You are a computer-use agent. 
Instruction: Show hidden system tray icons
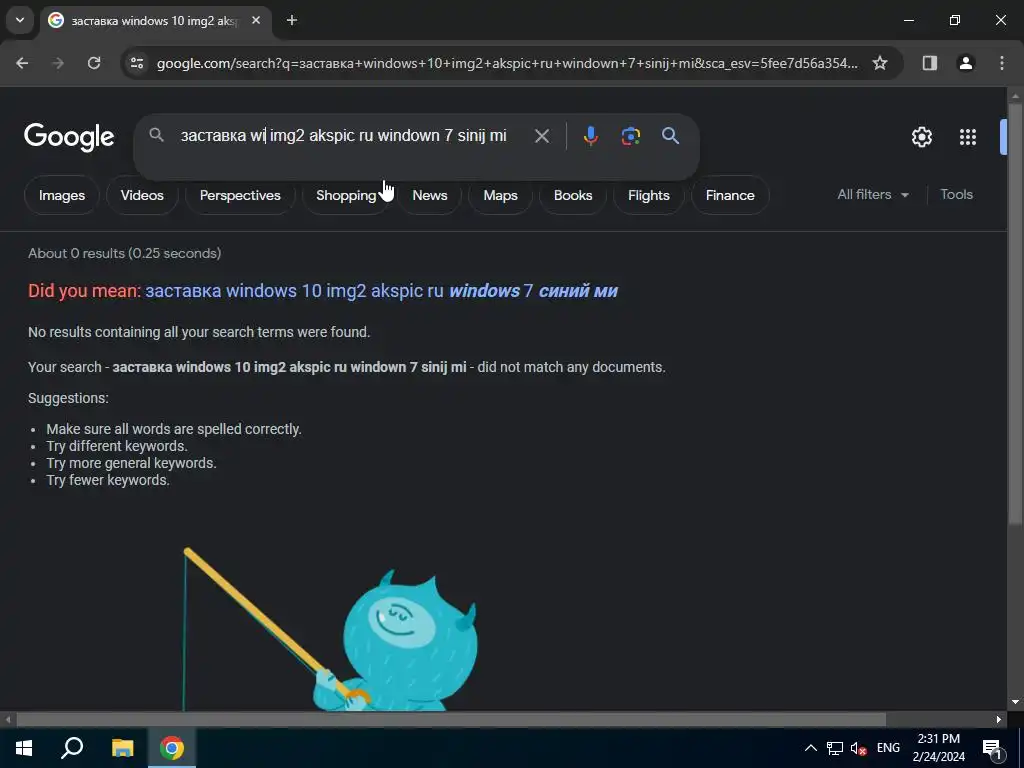(810, 748)
